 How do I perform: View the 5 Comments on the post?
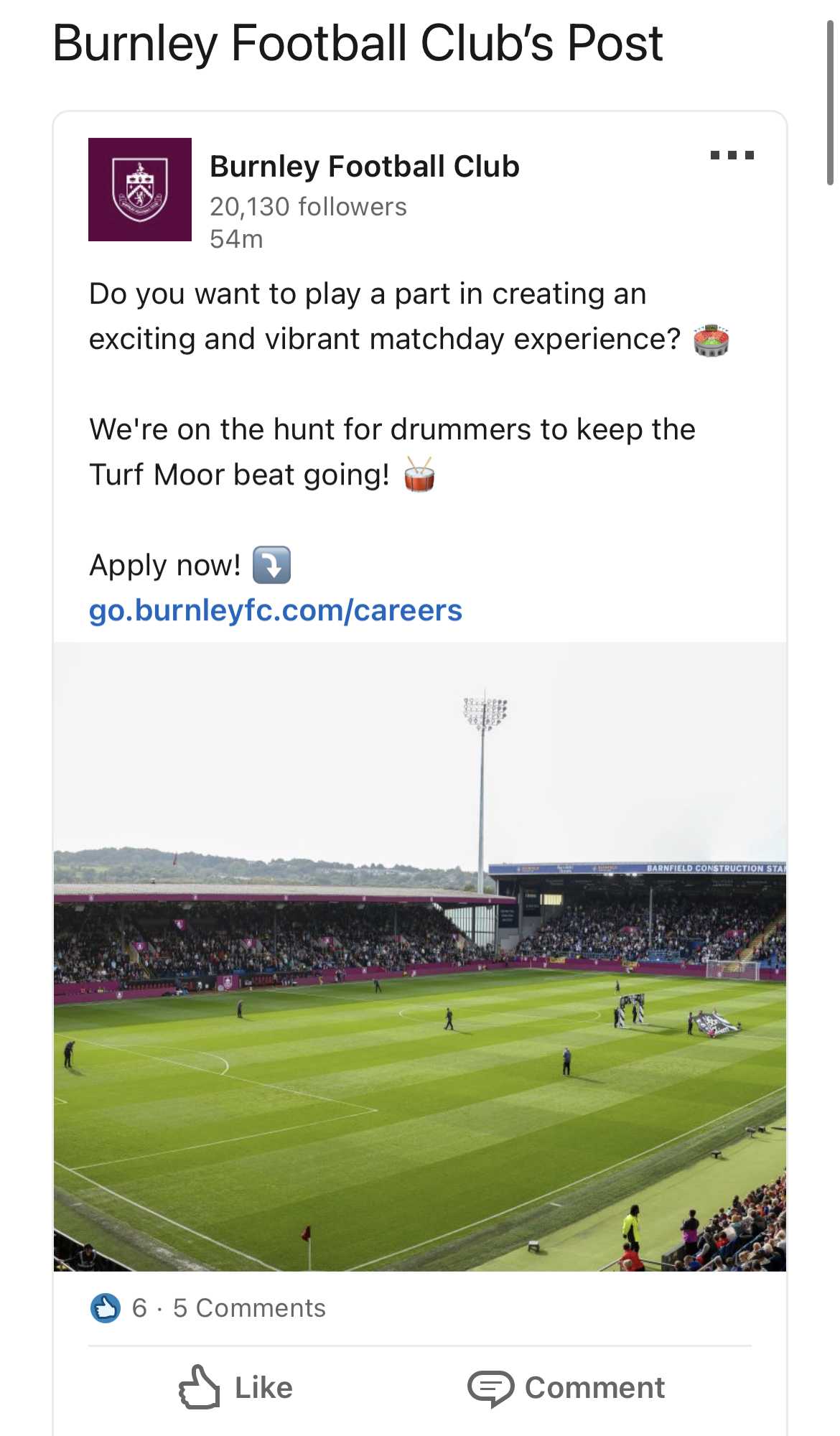249,1308
